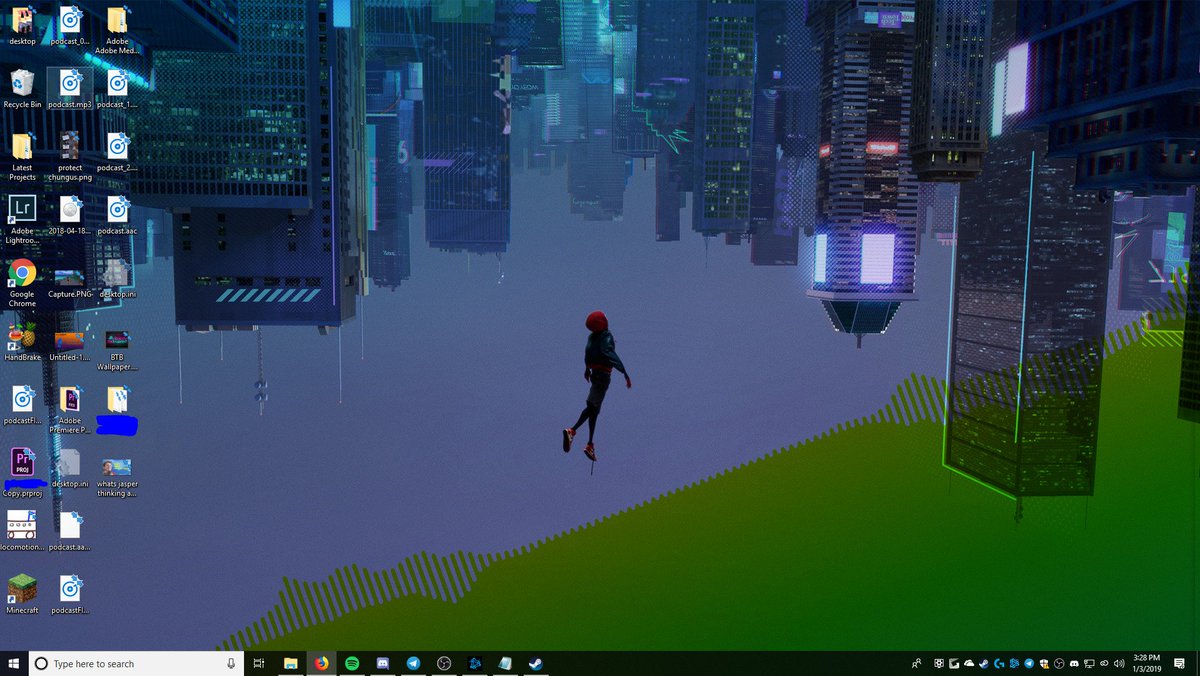Click the volume icon in system tray
Image resolution: width=1200 pixels, height=676 pixels.
(x=1119, y=662)
